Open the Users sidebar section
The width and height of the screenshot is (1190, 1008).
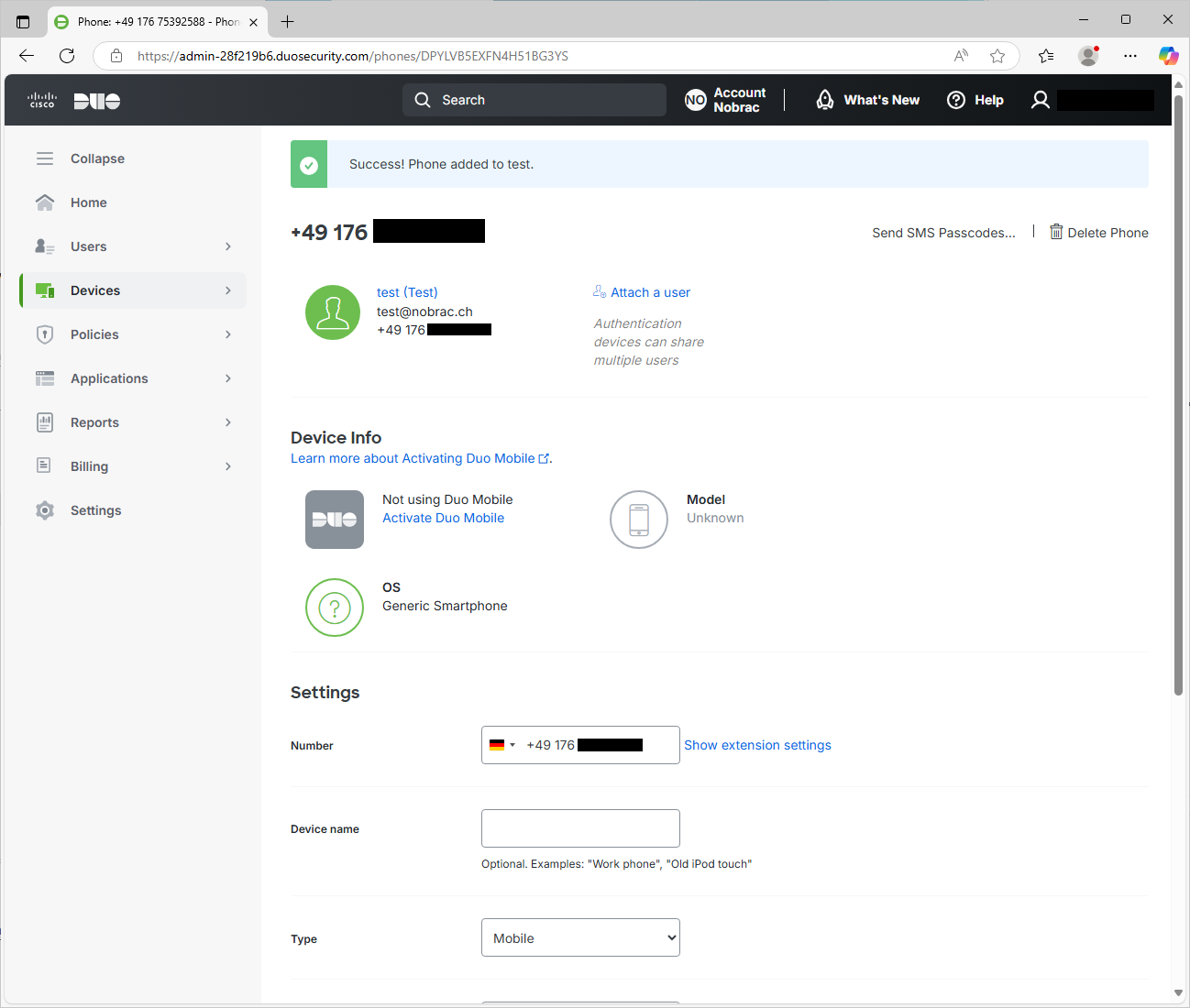[133, 247]
